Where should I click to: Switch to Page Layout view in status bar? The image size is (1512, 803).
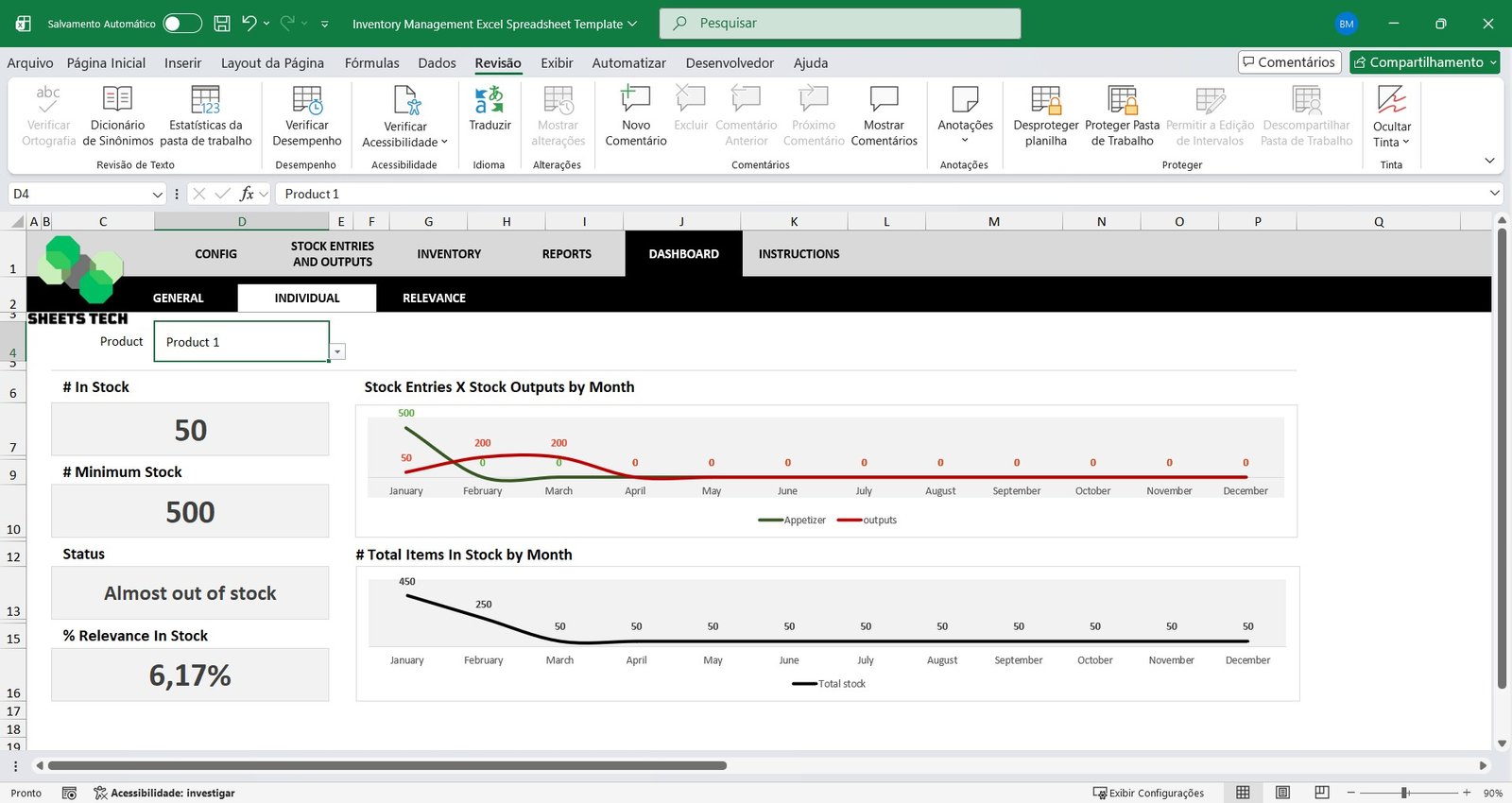1282,793
